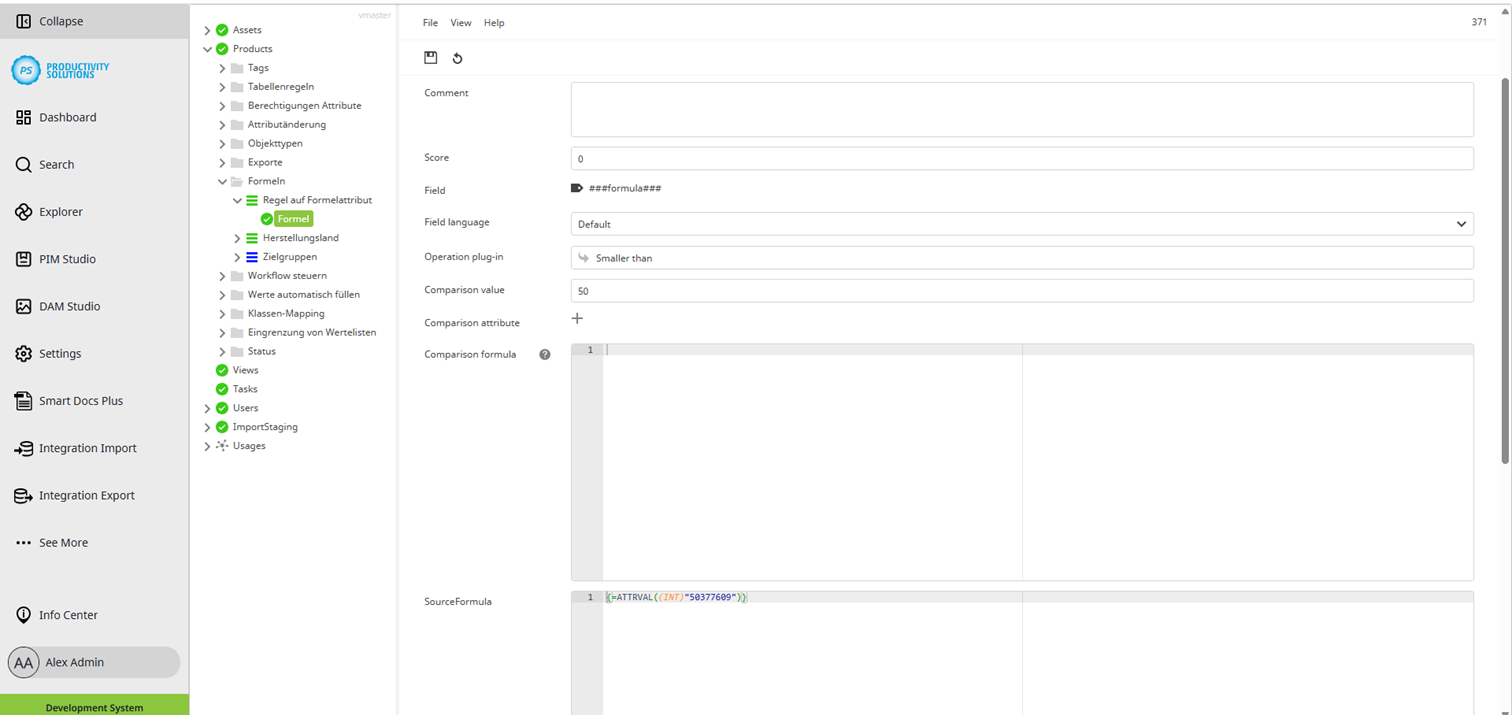Select the ImportStaging node
Screen dimensions: 1512x715
(x=265, y=427)
